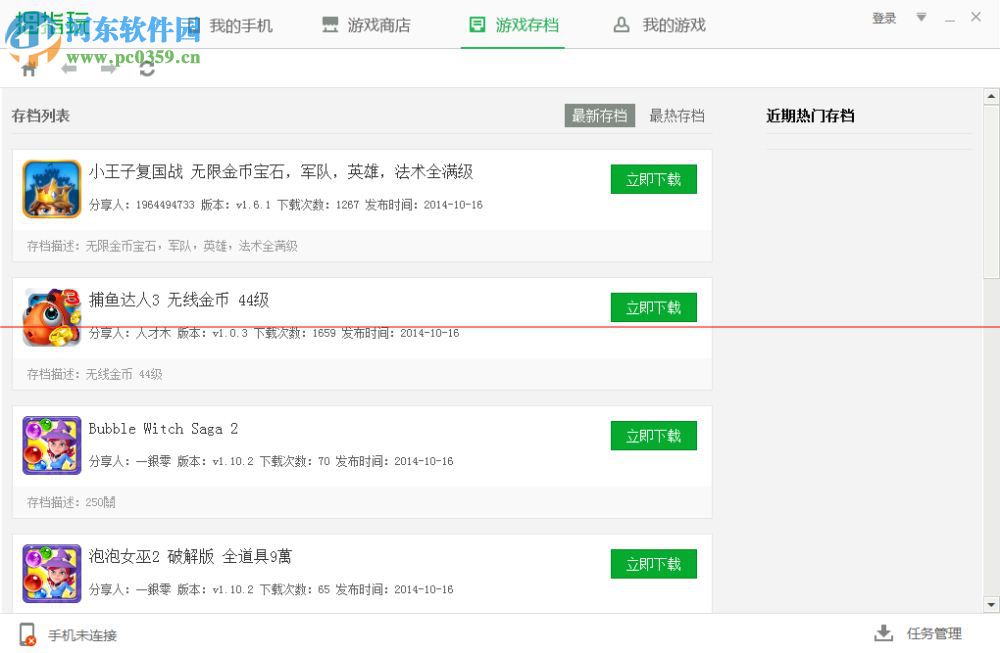
Task: Click the Bubble Witch Saga 2 thumbnail
Action: (51, 445)
